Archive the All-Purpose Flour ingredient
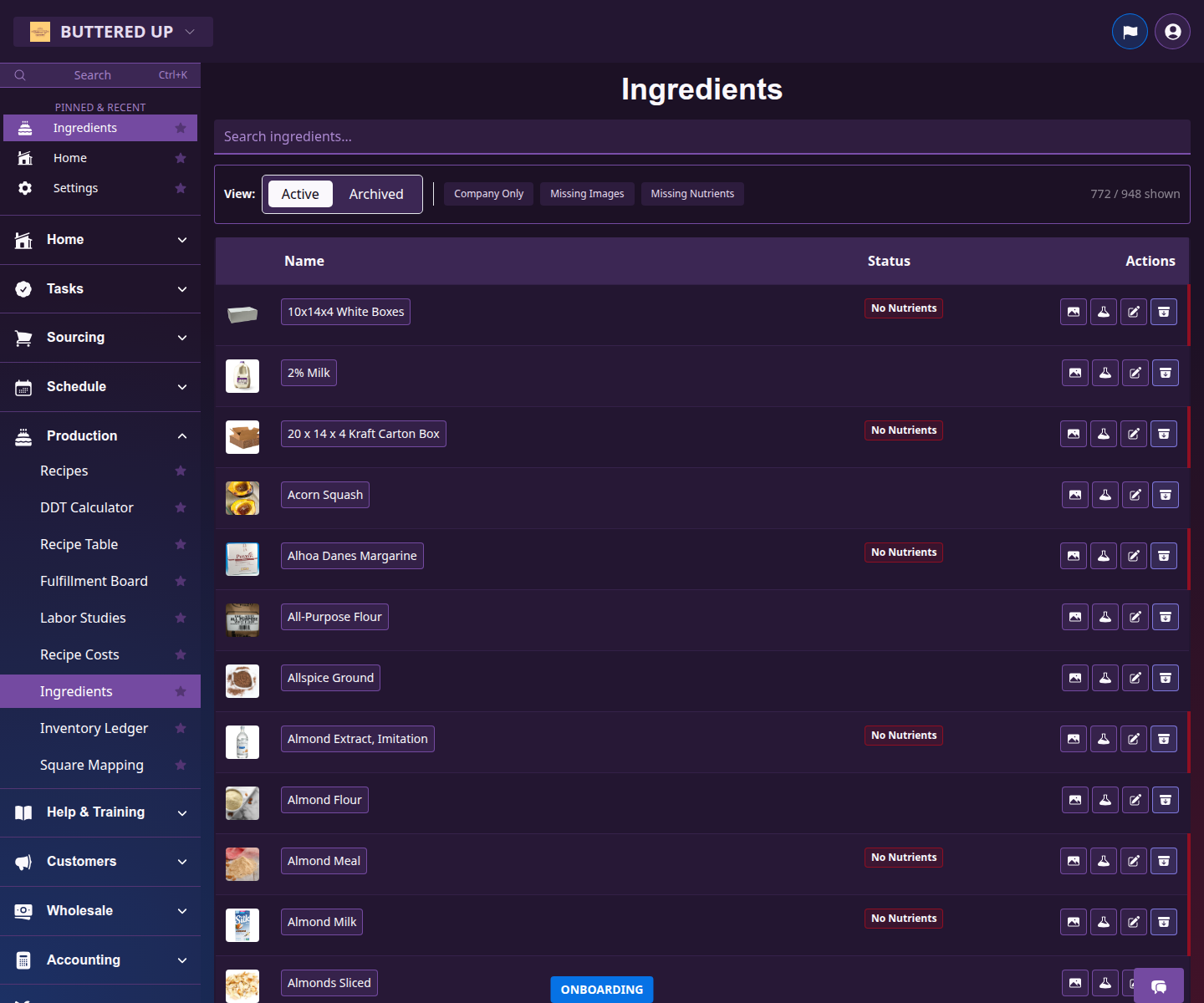The height and width of the screenshot is (1003, 1204). coord(1166,617)
